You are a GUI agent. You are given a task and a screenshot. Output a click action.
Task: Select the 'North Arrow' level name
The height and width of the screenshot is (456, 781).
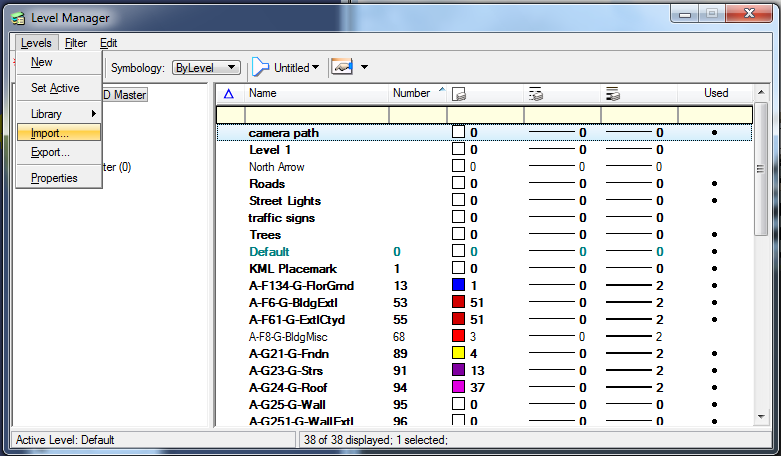pyautogui.click(x=276, y=167)
